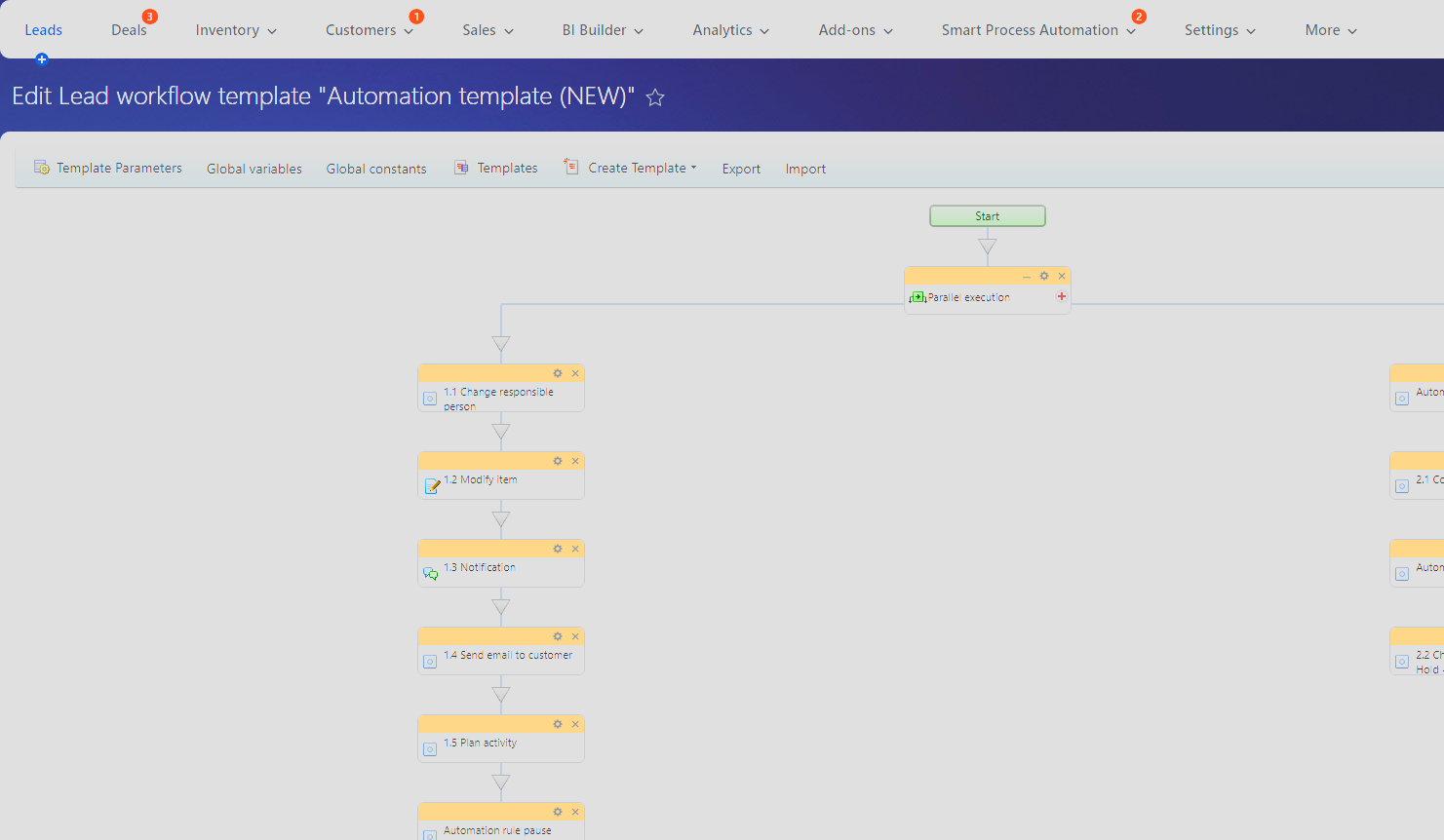This screenshot has height=840, width=1444.
Task: Click the Template Parameters gear icon
Action: point(42,167)
